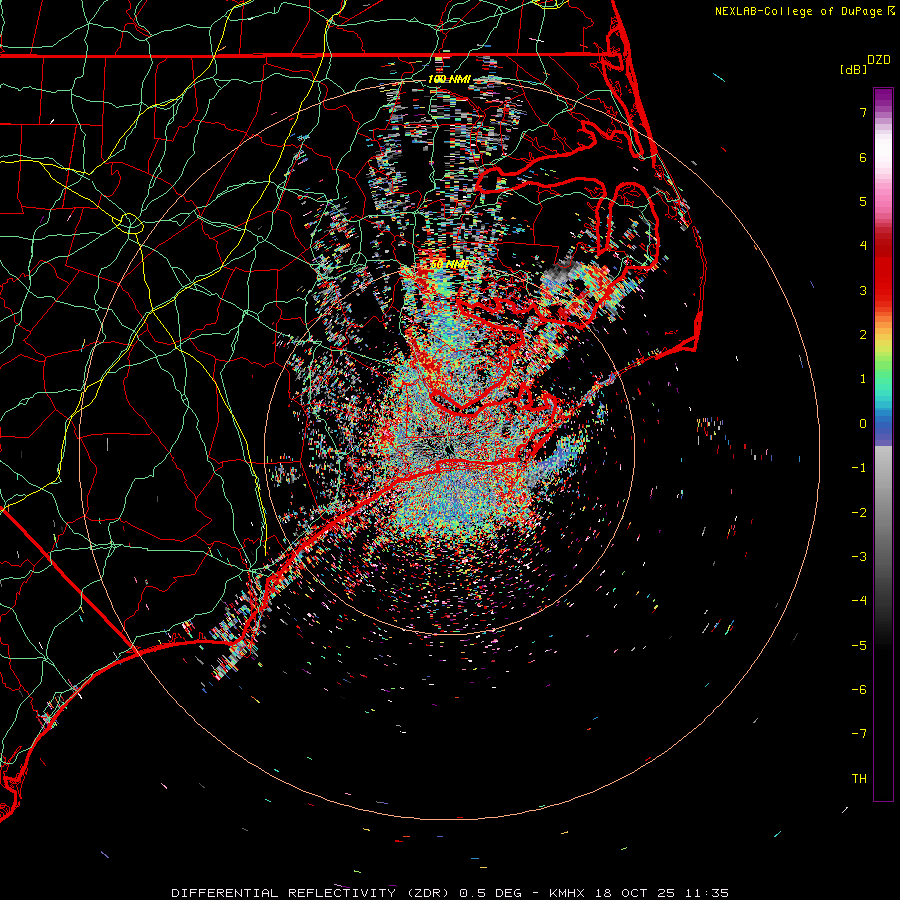900x900 pixels.
Task: Click the 0 value on the scale
Action: pos(863,424)
